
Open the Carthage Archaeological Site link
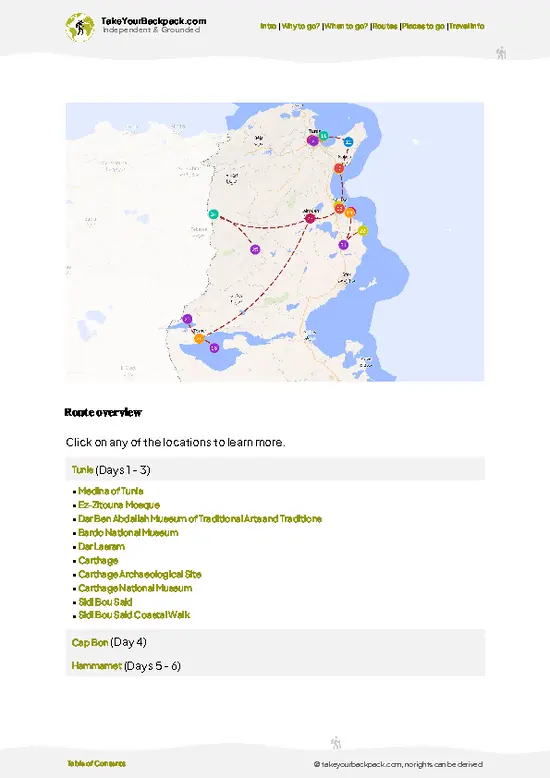[140, 575]
